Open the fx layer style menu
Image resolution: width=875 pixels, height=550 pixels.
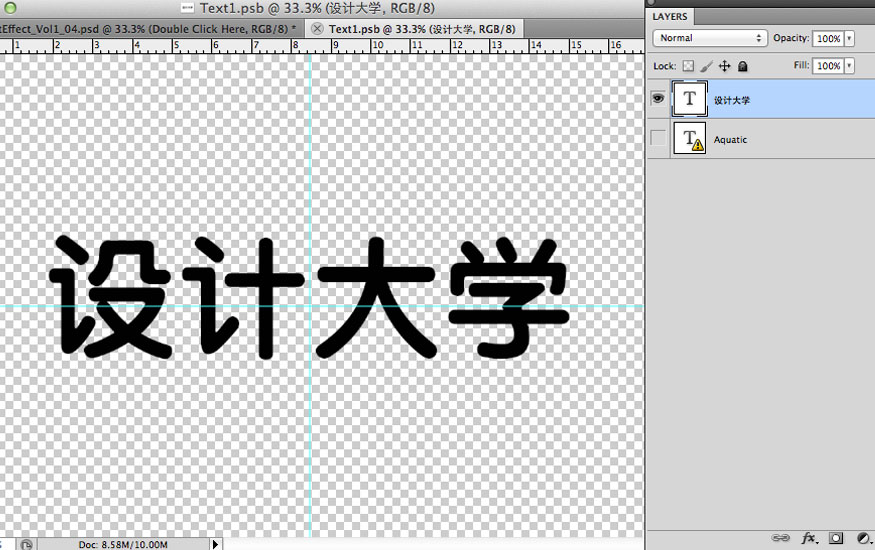(x=809, y=538)
